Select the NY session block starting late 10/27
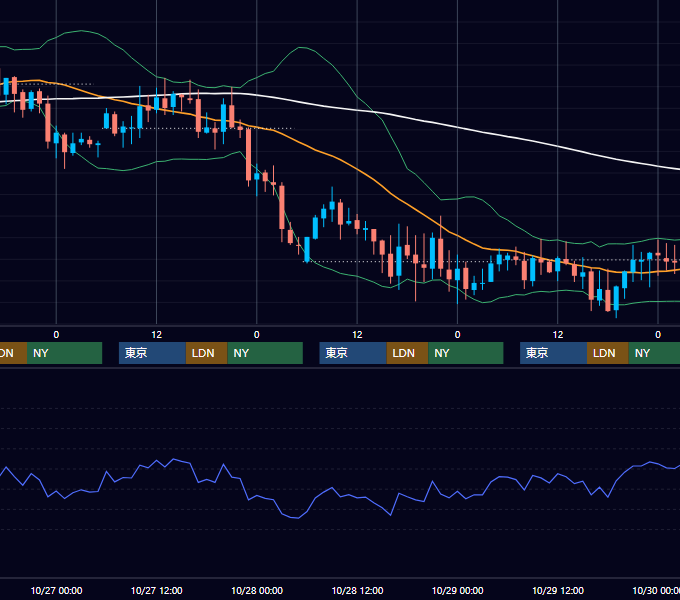Image resolution: width=680 pixels, height=600 pixels. (x=265, y=353)
